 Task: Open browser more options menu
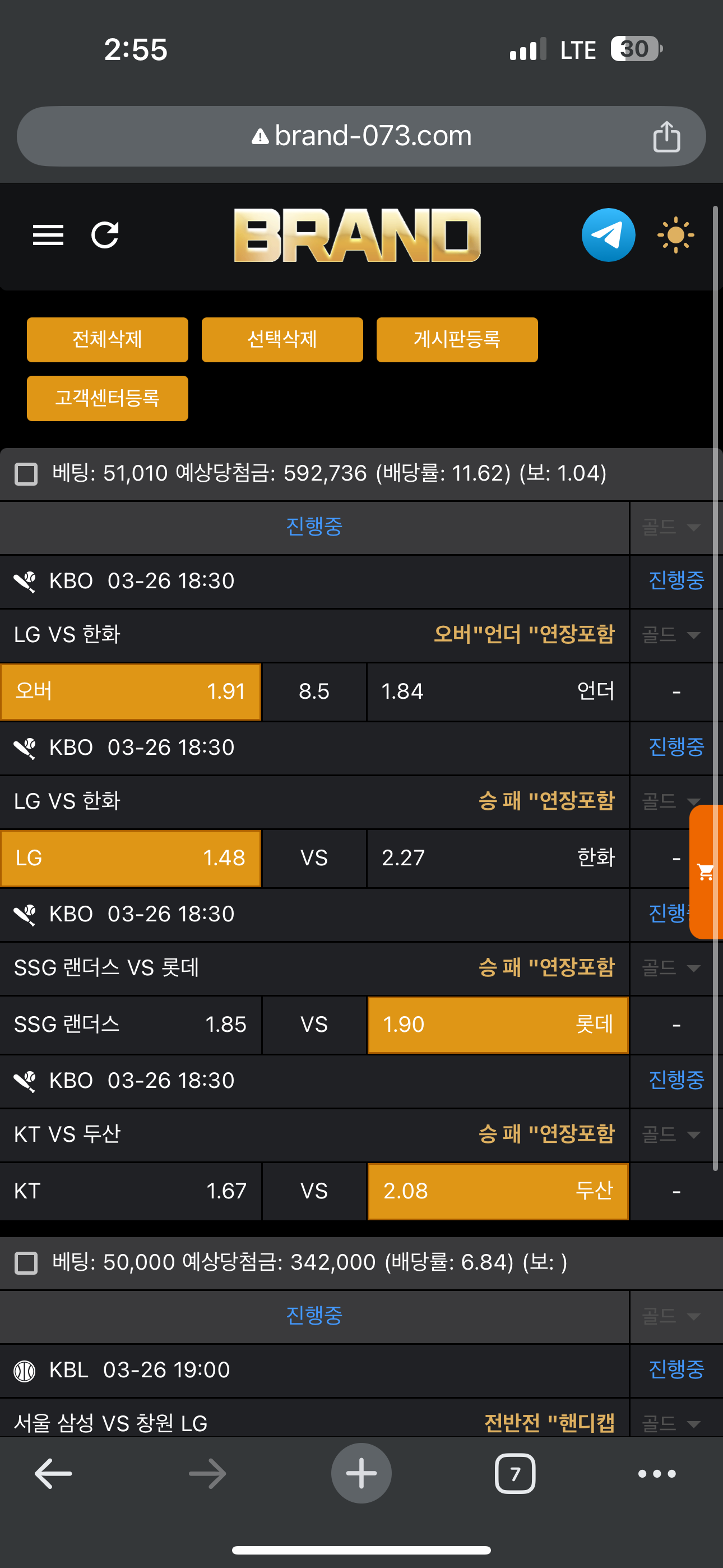[657, 1473]
